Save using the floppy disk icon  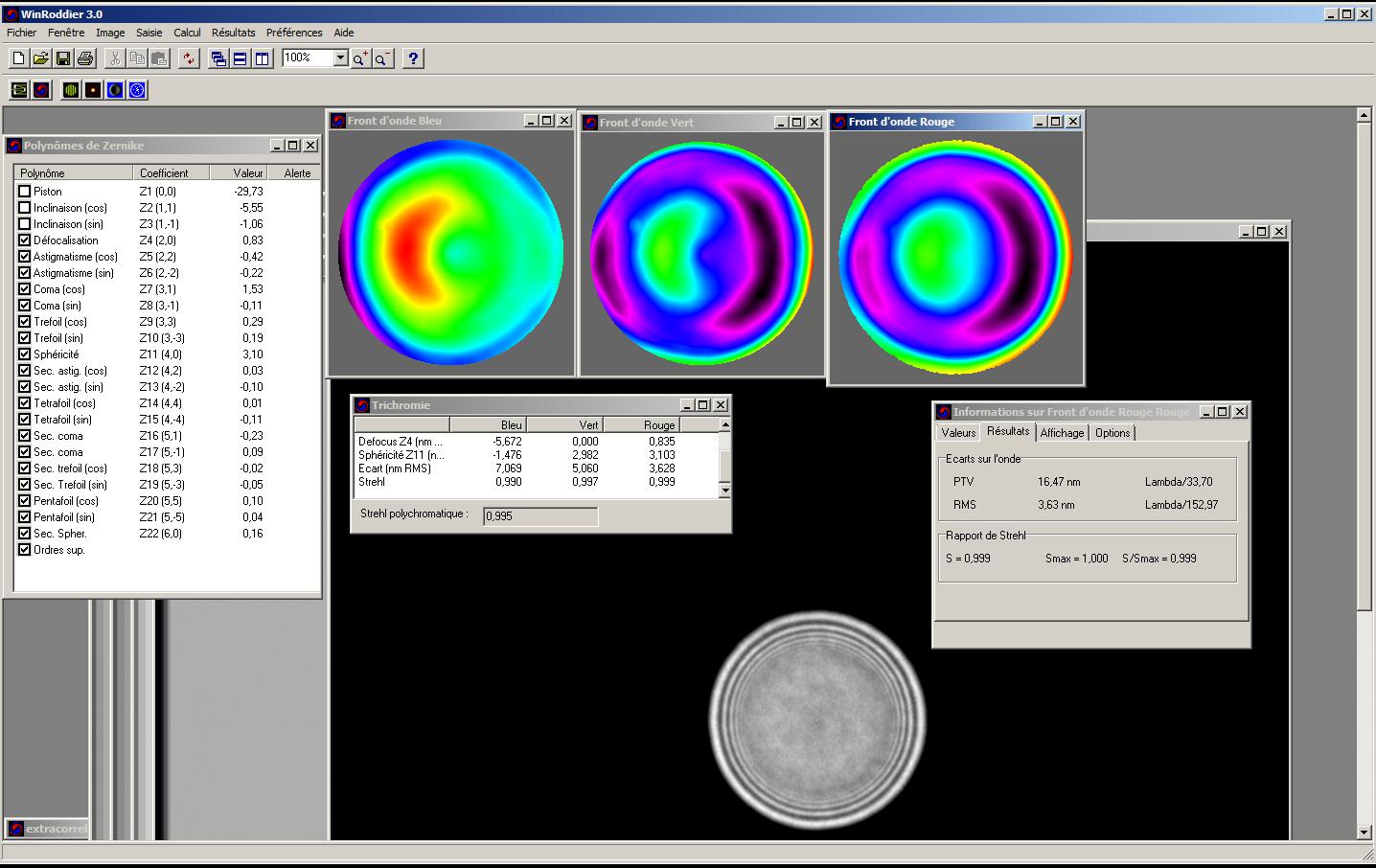click(62, 58)
